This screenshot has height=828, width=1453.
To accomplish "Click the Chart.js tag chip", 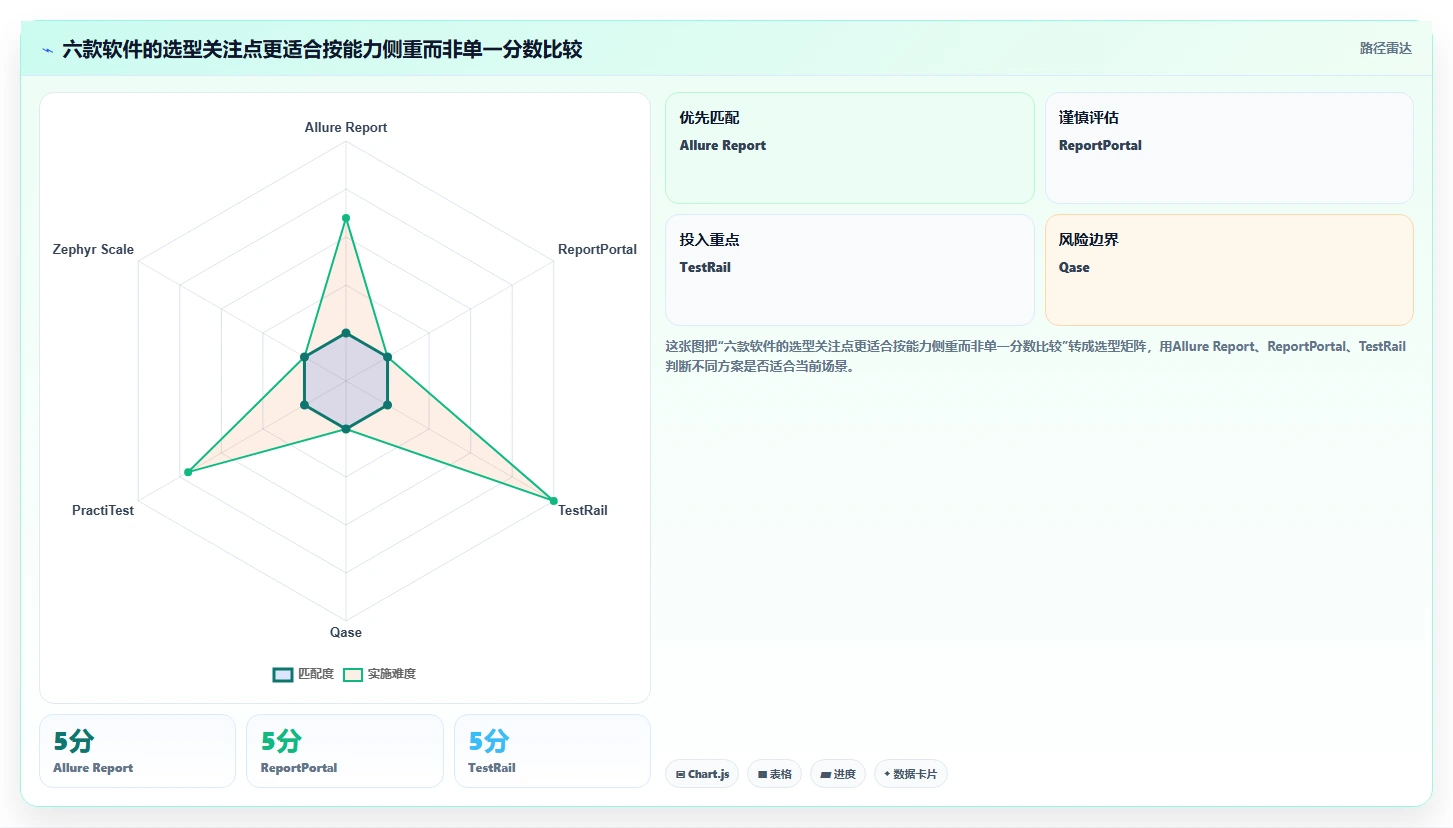I will (702, 774).
